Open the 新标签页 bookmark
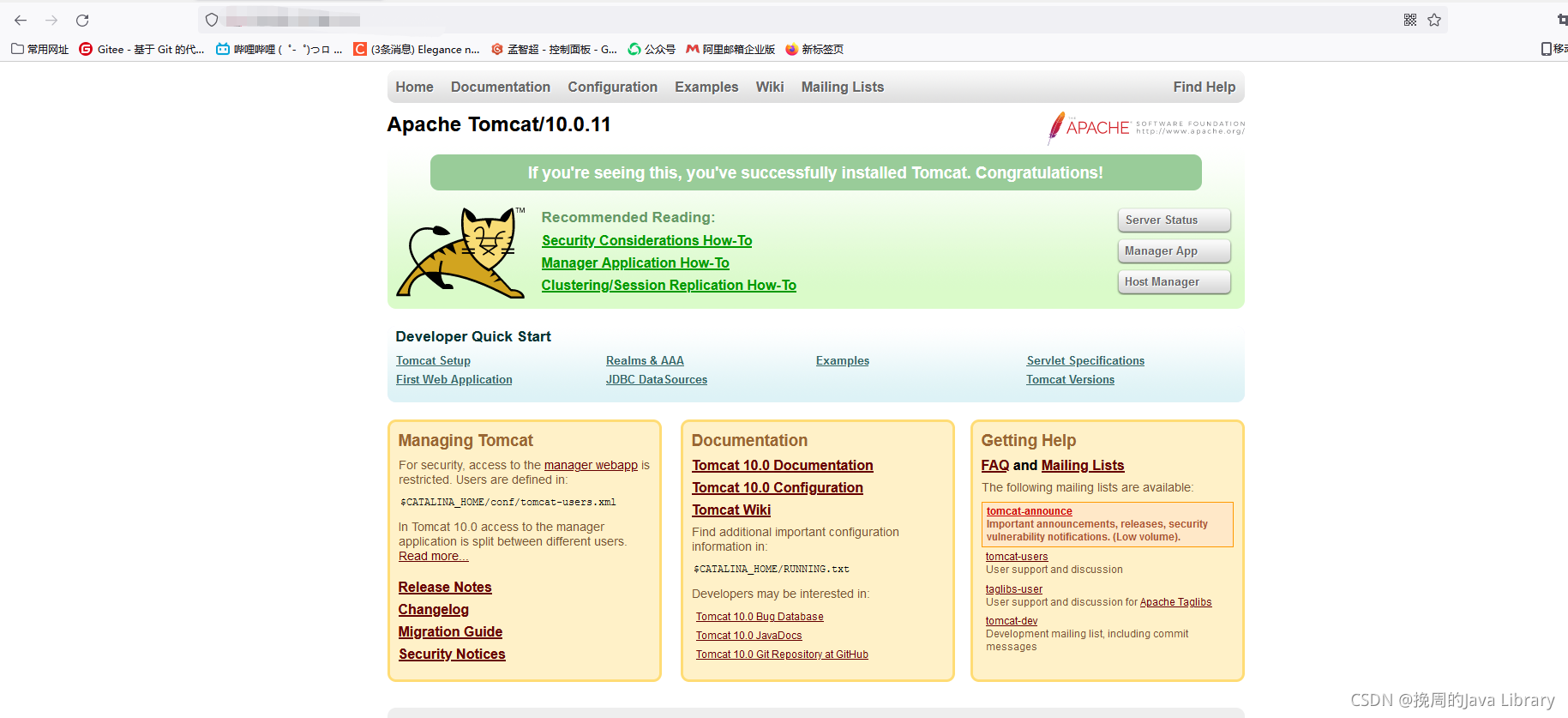 pyautogui.click(x=814, y=49)
